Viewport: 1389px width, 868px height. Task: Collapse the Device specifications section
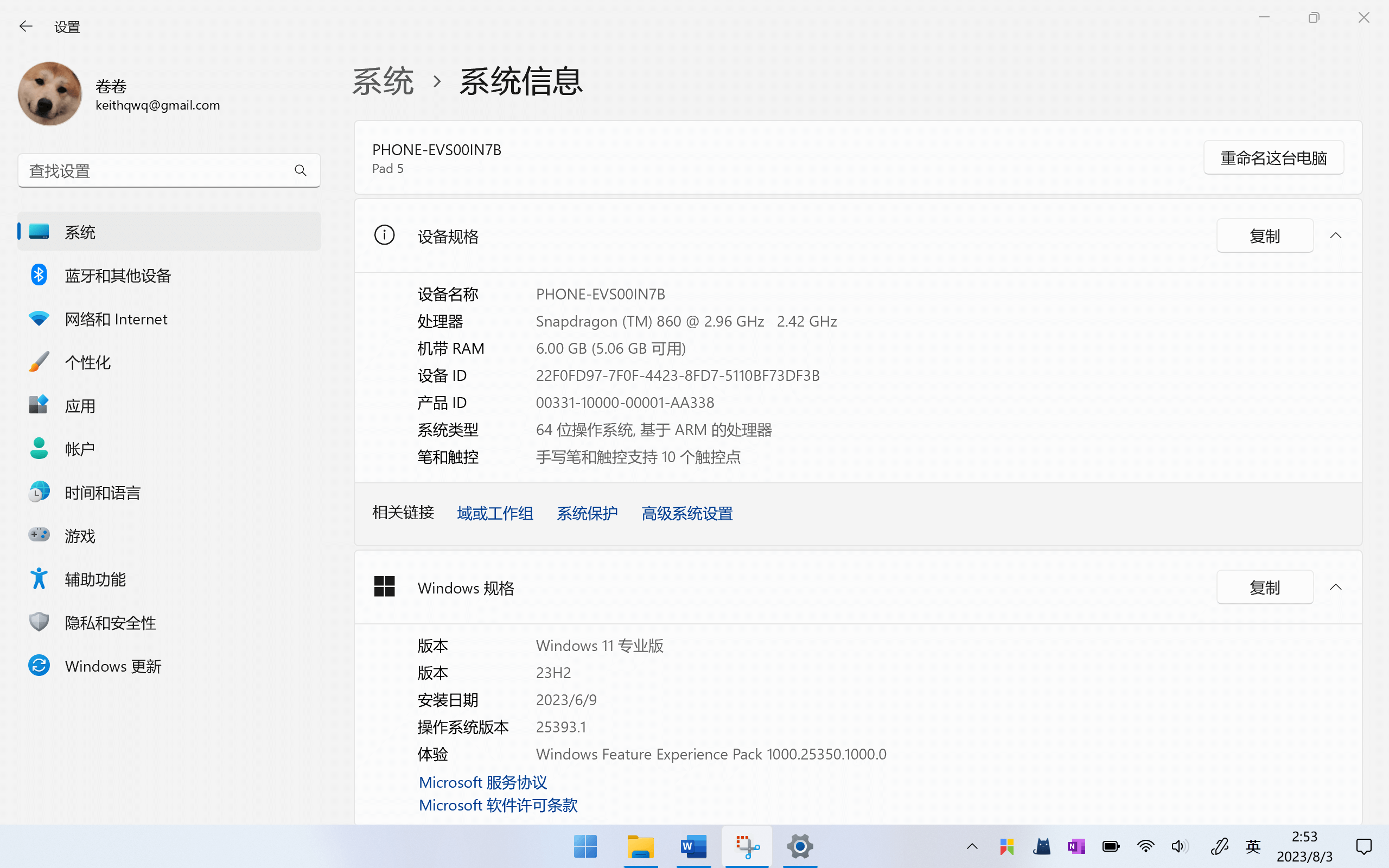tap(1336, 235)
